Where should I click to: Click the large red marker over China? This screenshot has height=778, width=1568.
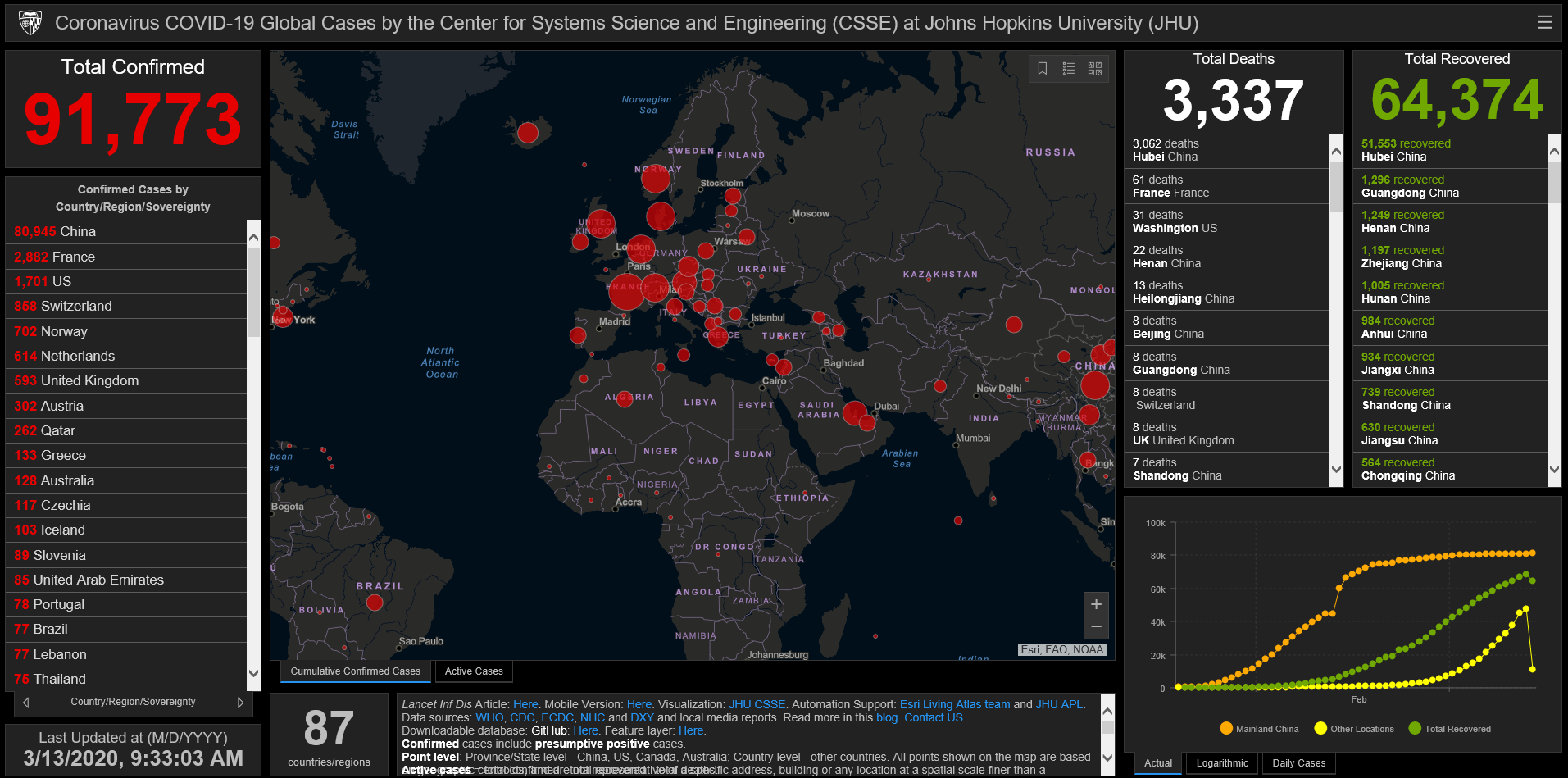pyautogui.click(x=1095, y=385)
